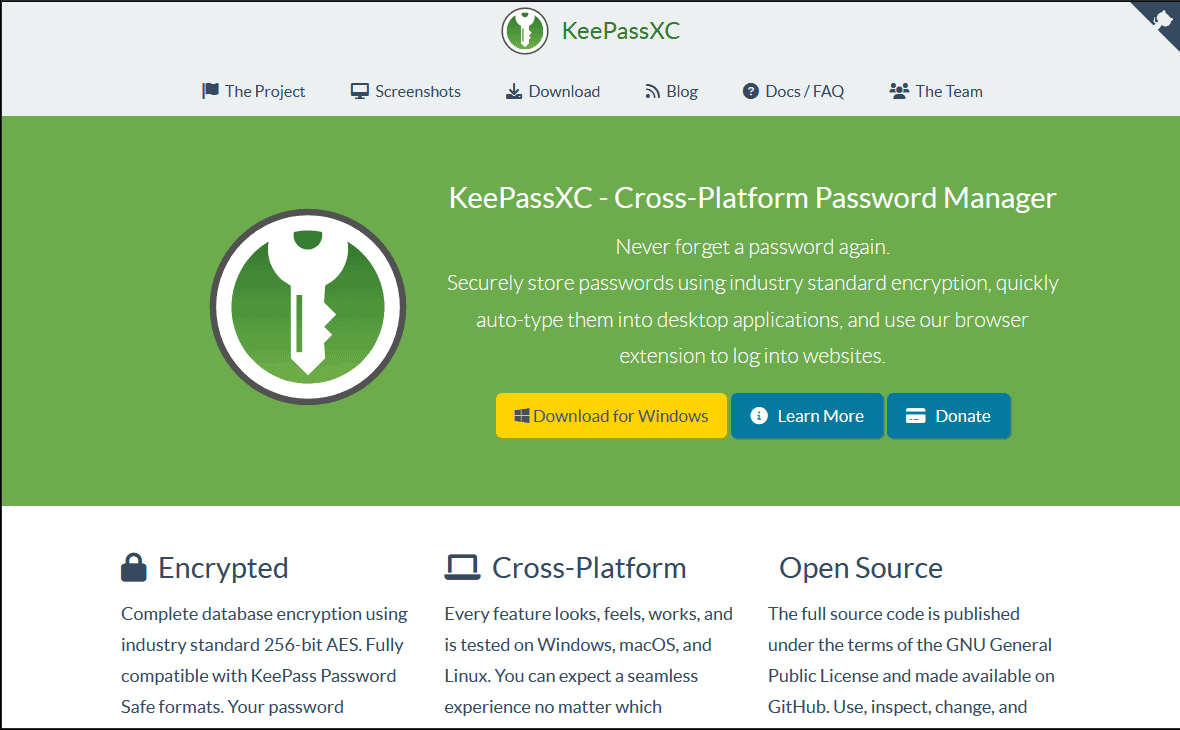Image resolution: width=1180 pixels, height=730 pixels.
Task: Click the info icon inside Learn More button
Action: coord(760,415)
